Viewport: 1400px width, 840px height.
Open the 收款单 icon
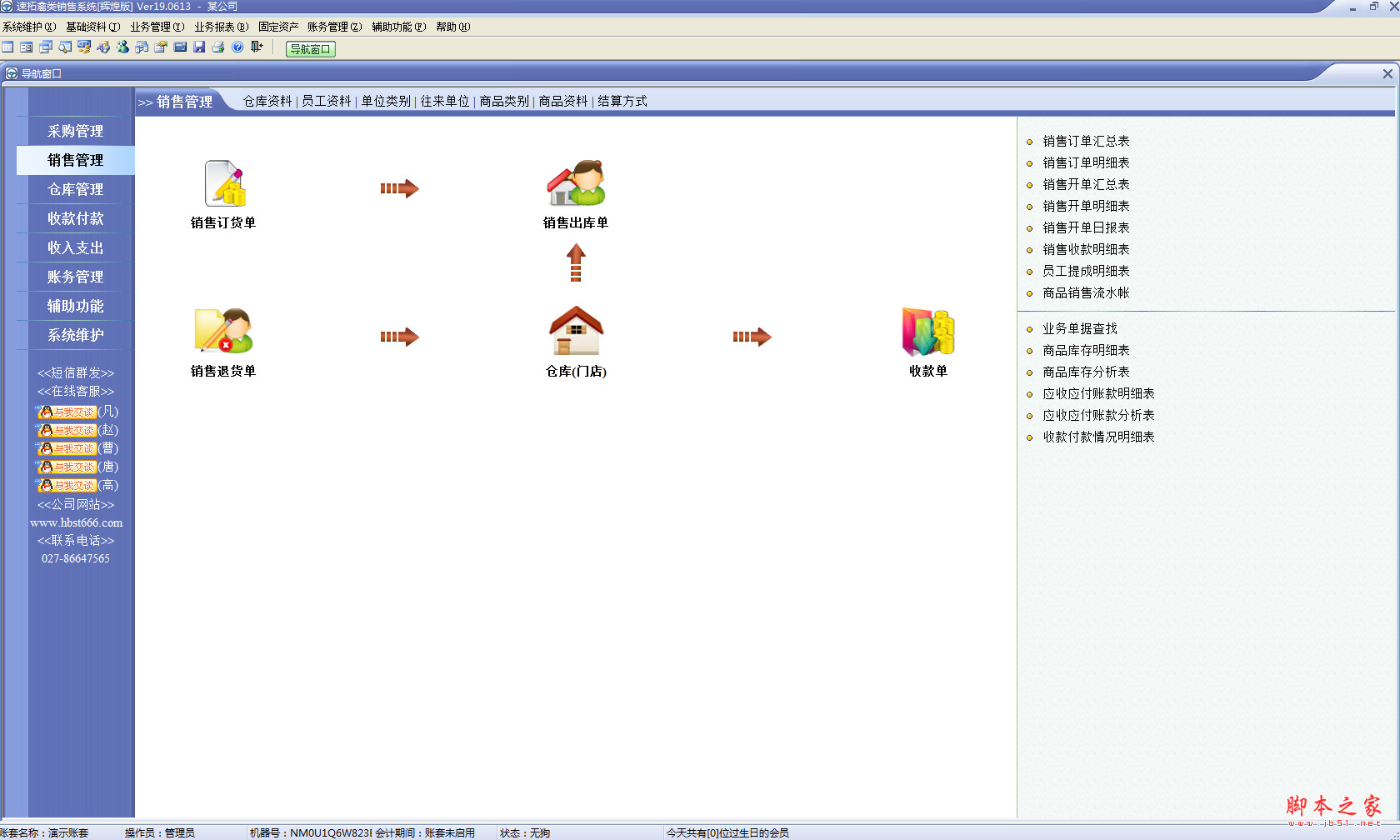pos(928,331)
